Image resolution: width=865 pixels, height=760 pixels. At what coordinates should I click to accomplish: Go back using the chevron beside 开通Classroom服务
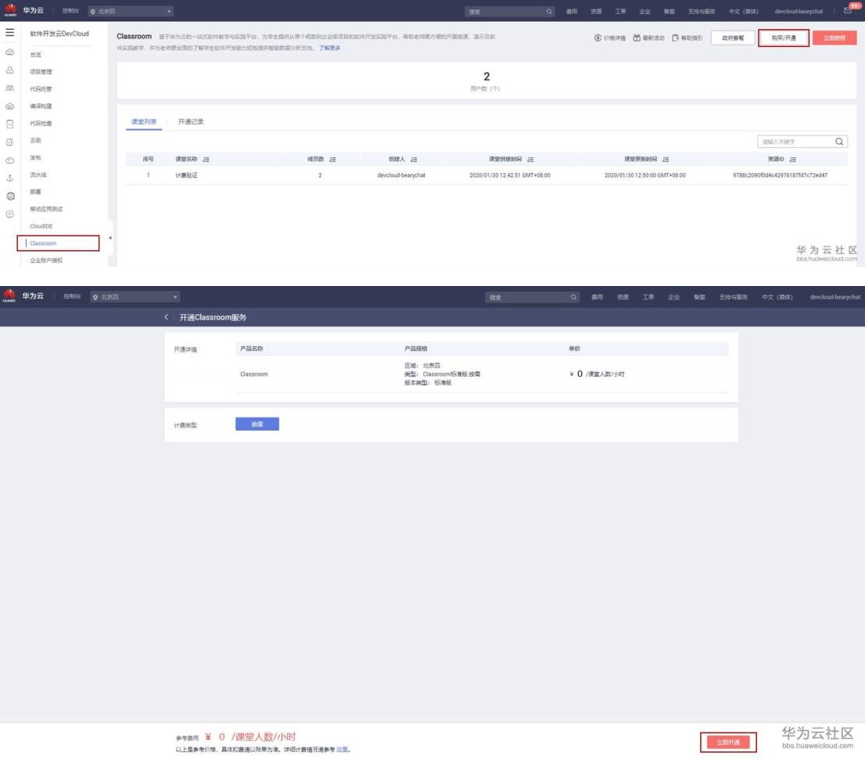[x=166, y=317]
